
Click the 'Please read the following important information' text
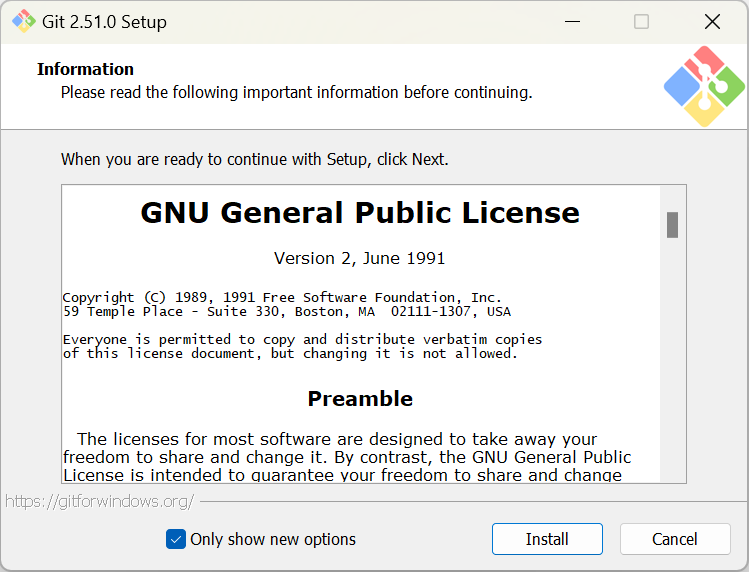coord(296,92)
